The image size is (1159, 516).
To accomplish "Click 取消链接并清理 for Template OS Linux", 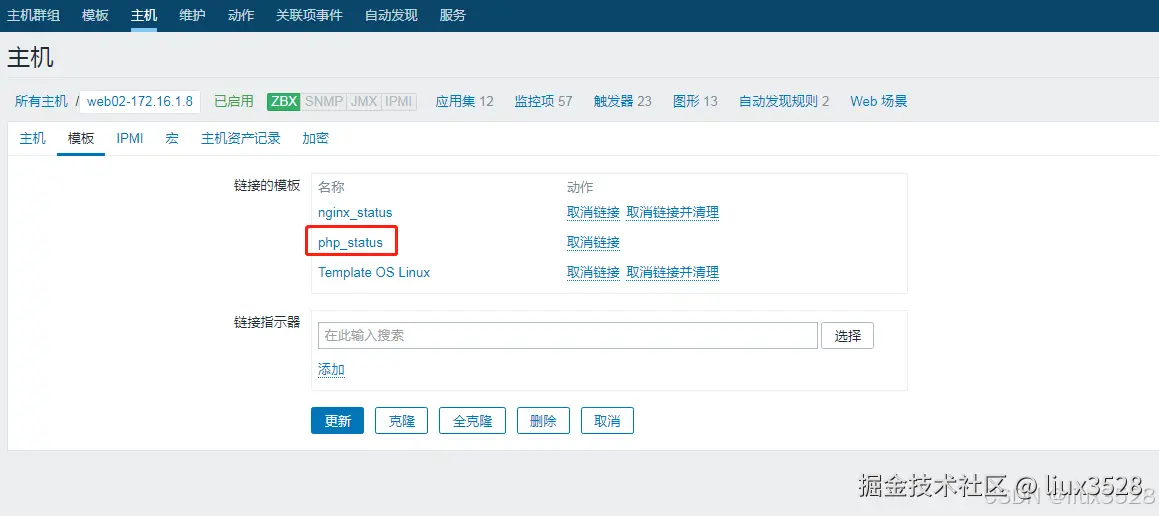I will (x=673, y=272).
